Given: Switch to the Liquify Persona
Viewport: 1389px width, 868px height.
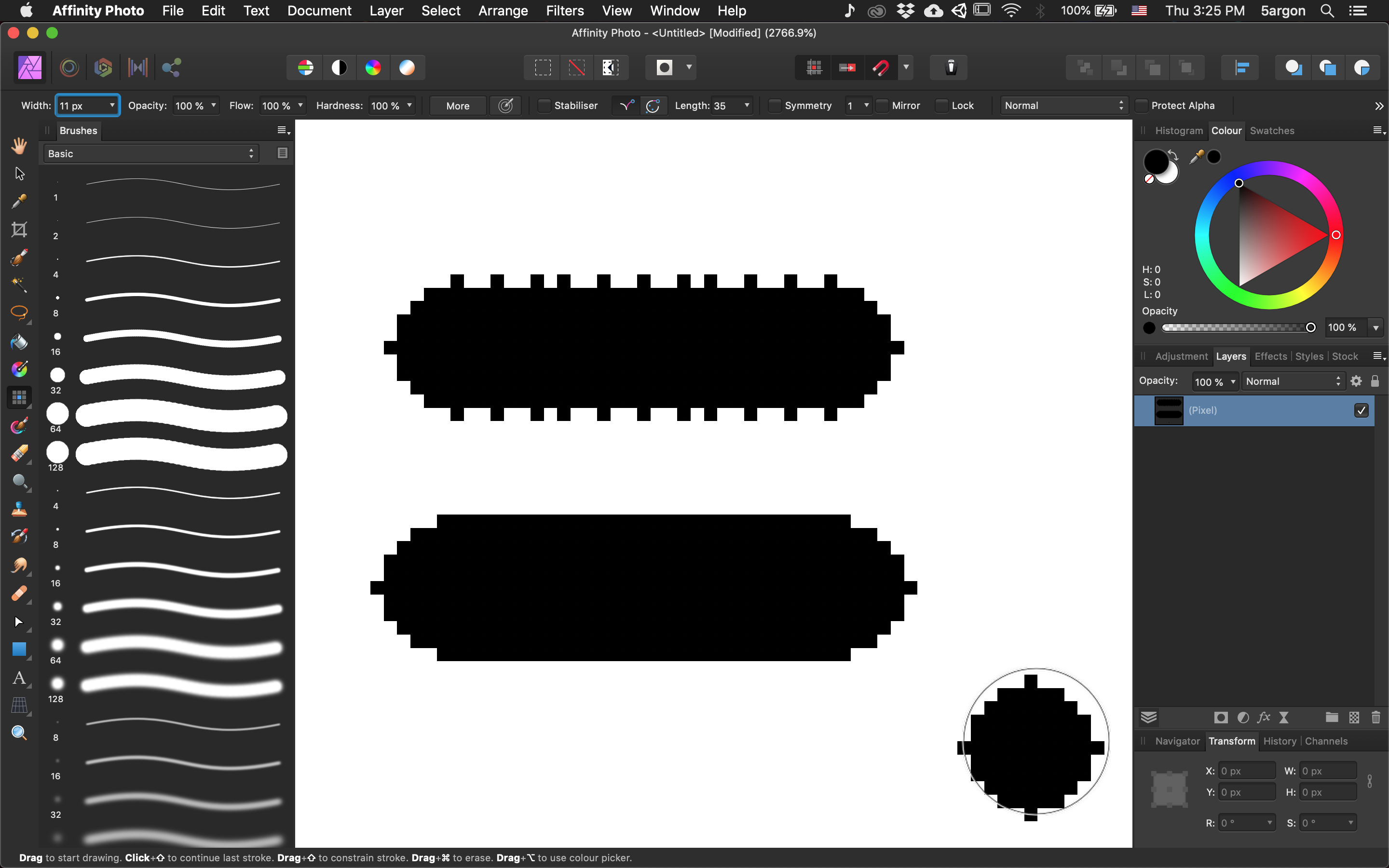Looking at the screenshot, I should [69, 68].
